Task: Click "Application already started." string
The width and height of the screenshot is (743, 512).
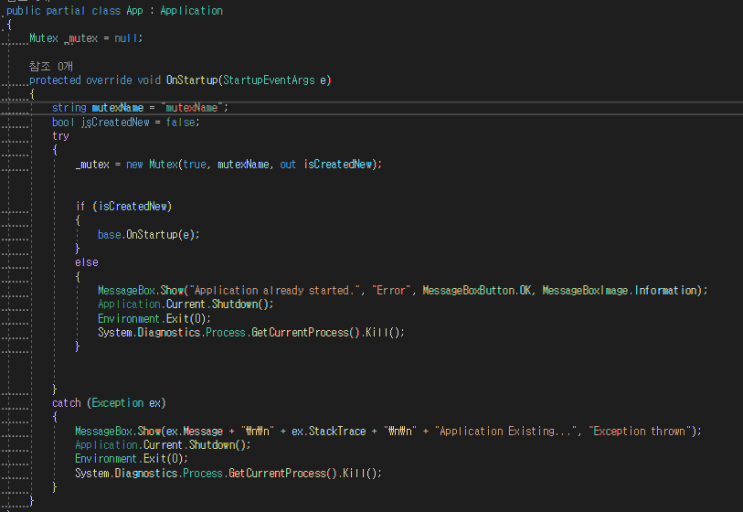Action: click(274, 290)
